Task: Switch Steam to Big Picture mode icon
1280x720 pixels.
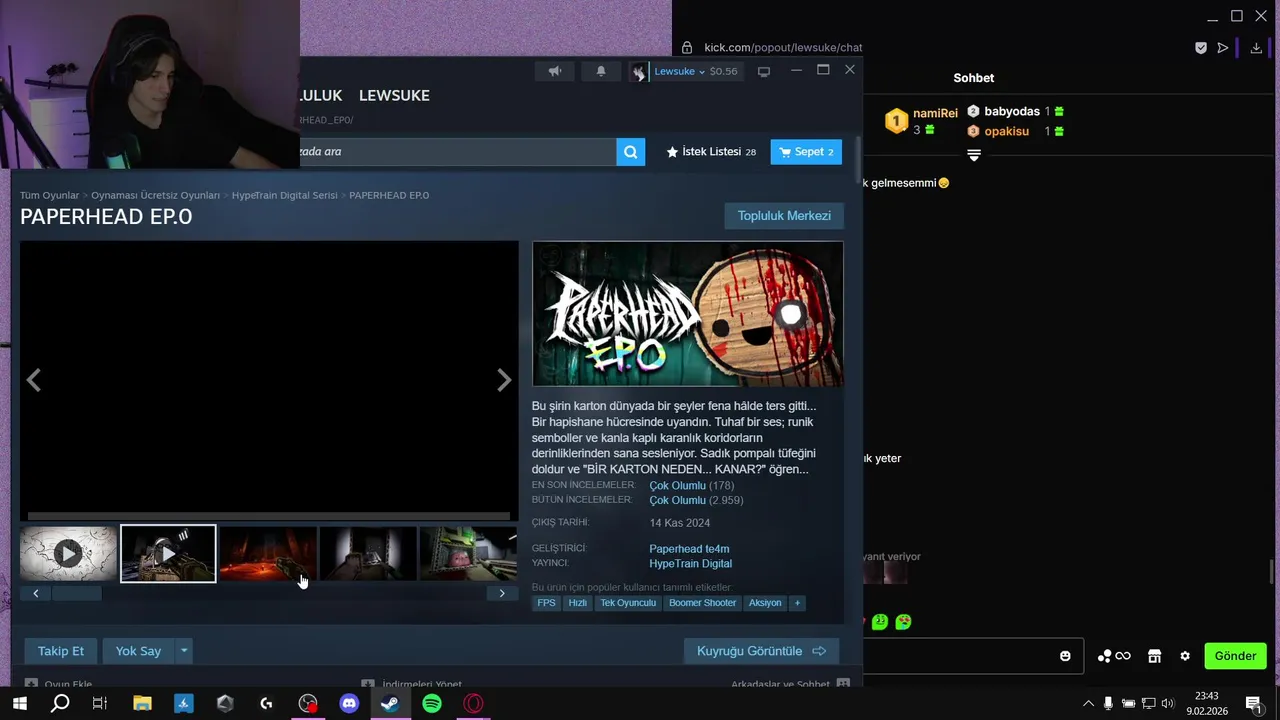Action: click(x=764, y=71)
